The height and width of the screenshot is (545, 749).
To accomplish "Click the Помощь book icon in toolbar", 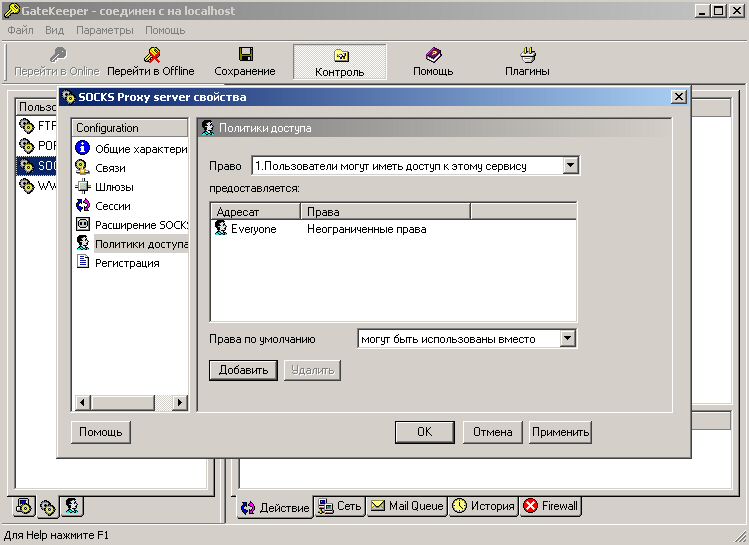I will (433, 55).
